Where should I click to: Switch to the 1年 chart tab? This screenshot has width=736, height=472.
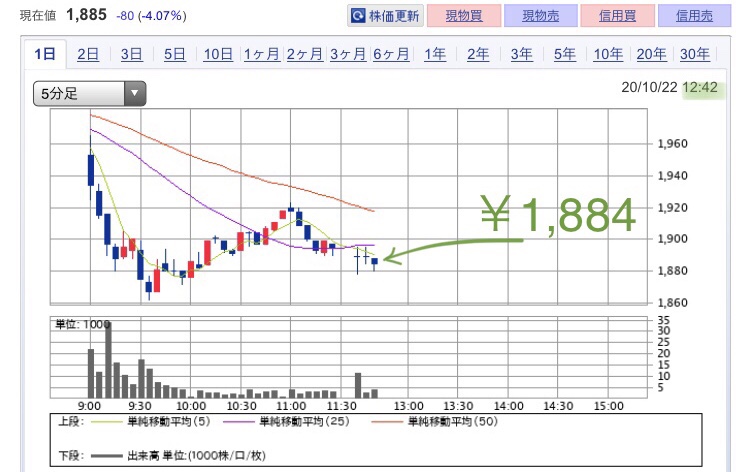point(435,54)
